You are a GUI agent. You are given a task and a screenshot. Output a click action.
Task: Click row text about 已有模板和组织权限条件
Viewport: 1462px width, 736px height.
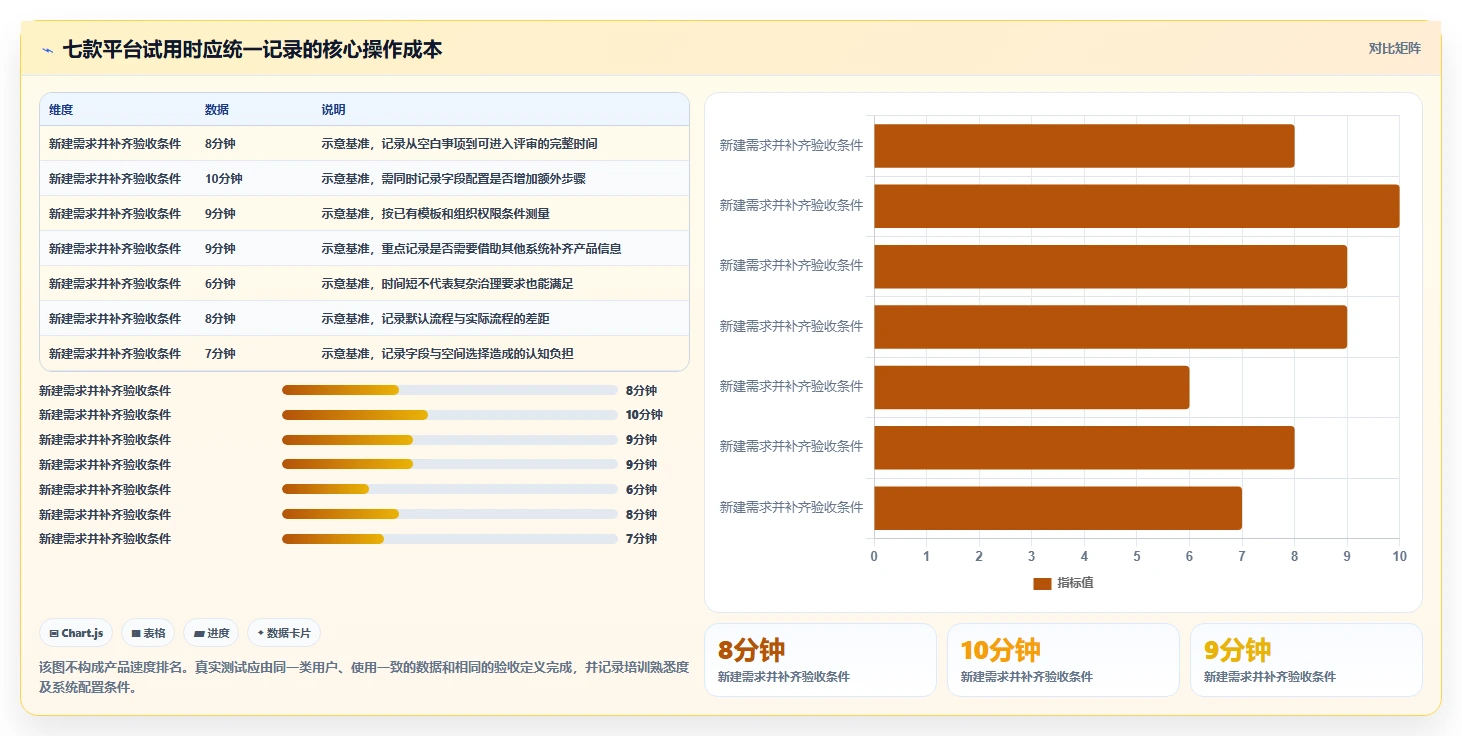pos(435,214)
